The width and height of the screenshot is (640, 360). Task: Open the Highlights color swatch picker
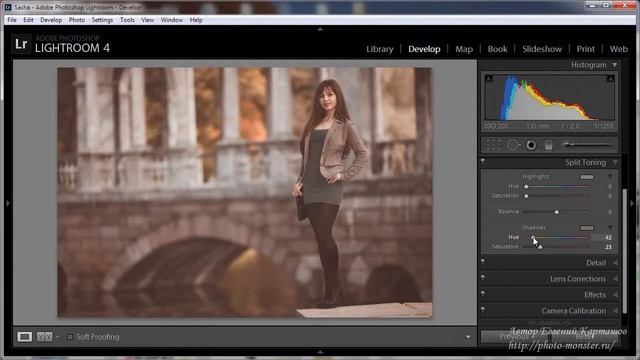[587, 177]
